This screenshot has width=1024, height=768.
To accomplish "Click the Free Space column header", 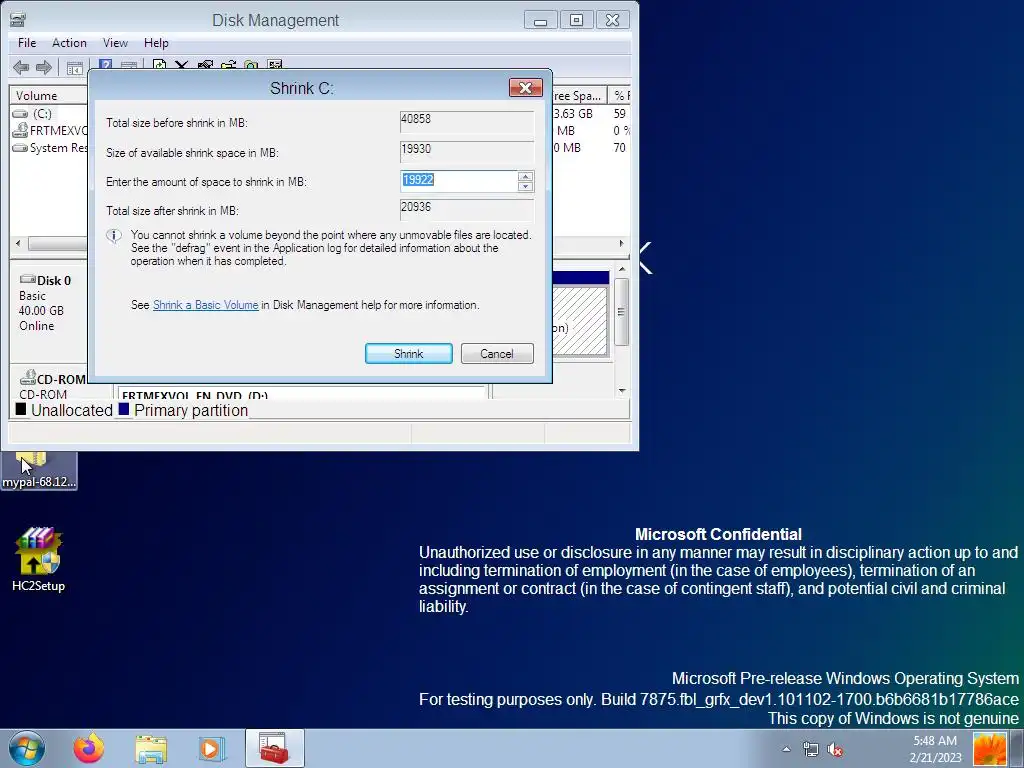I will [x=579, y=95].
